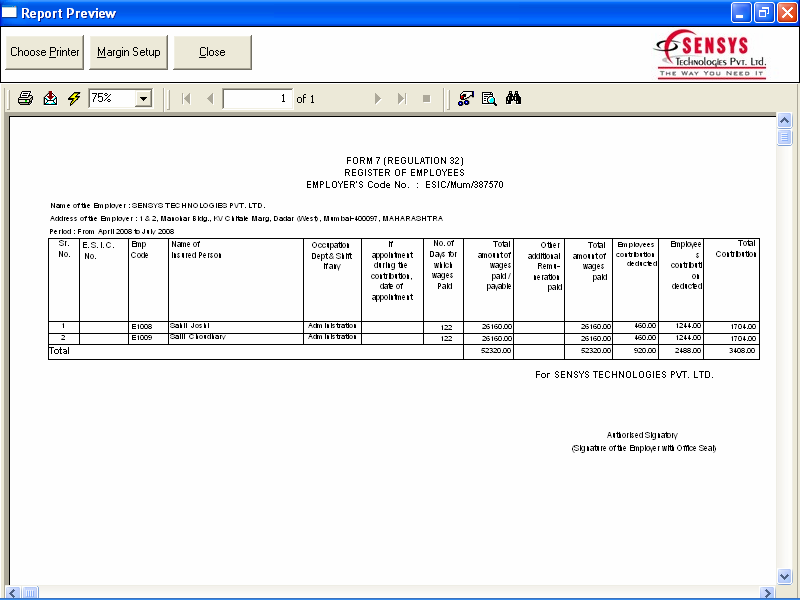
Task: Toggle the group tree icon
Action: coord(465,98)
